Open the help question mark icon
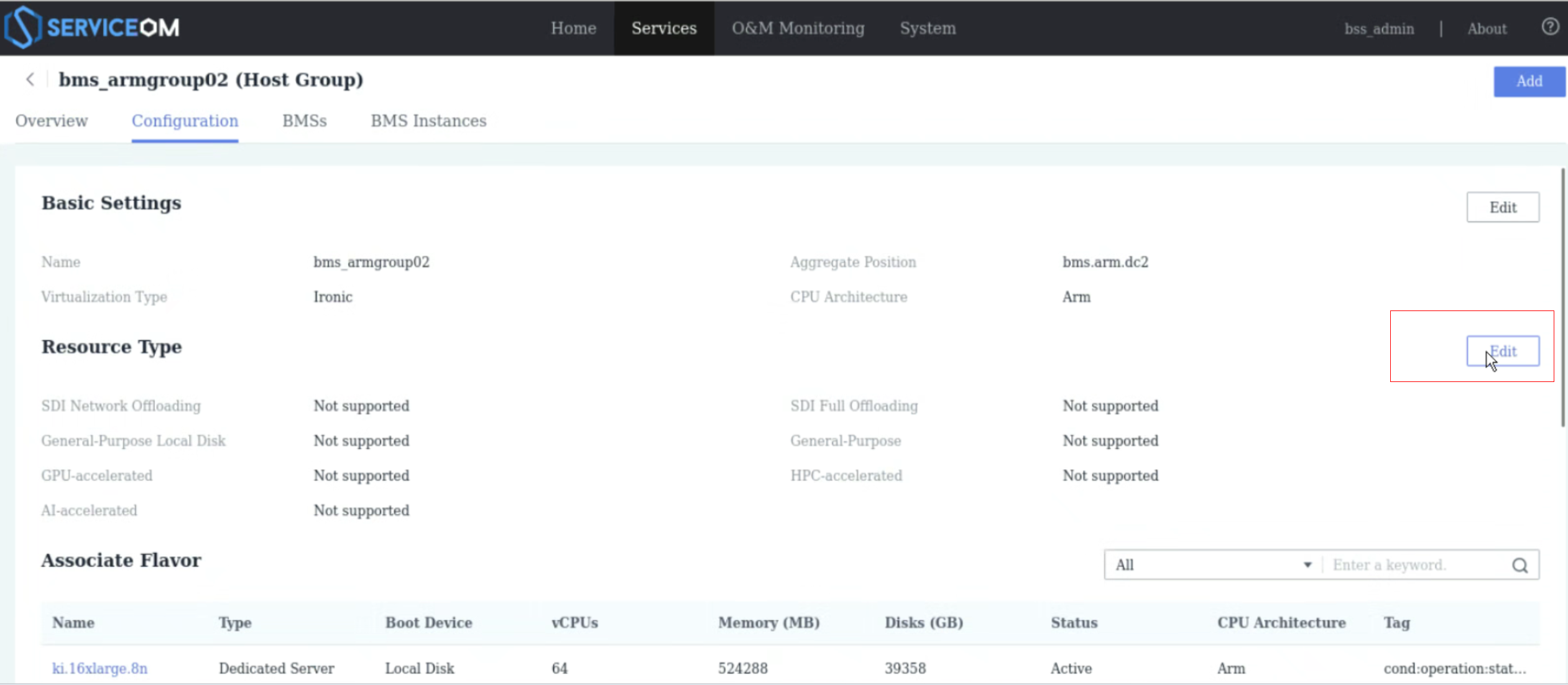 1549,27
